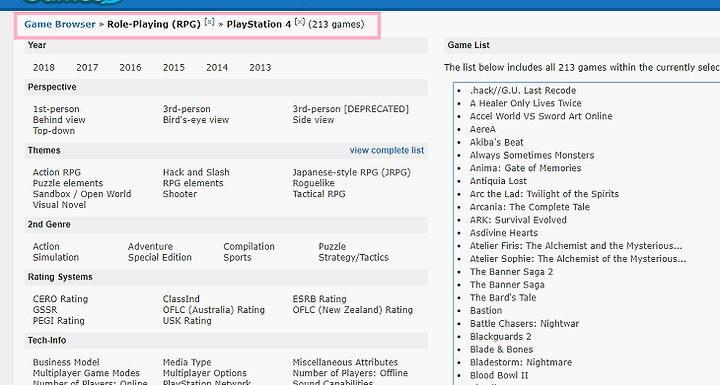Open ClassInd rating filter
Image resolution: width=720 pixels, height=385 pixels.
[181, 299]
